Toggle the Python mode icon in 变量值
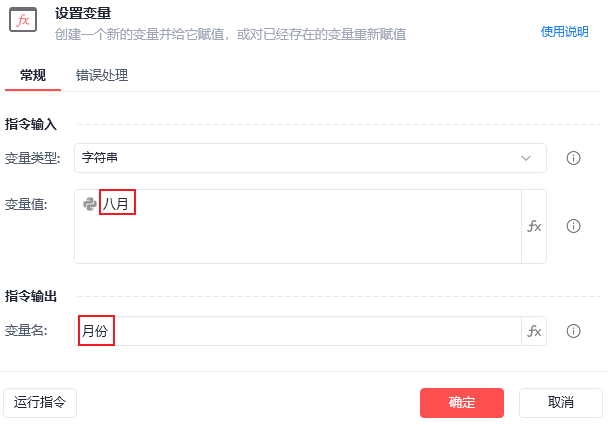The height and width of the screenshot is (425, 608). click(x=90, y=204)
